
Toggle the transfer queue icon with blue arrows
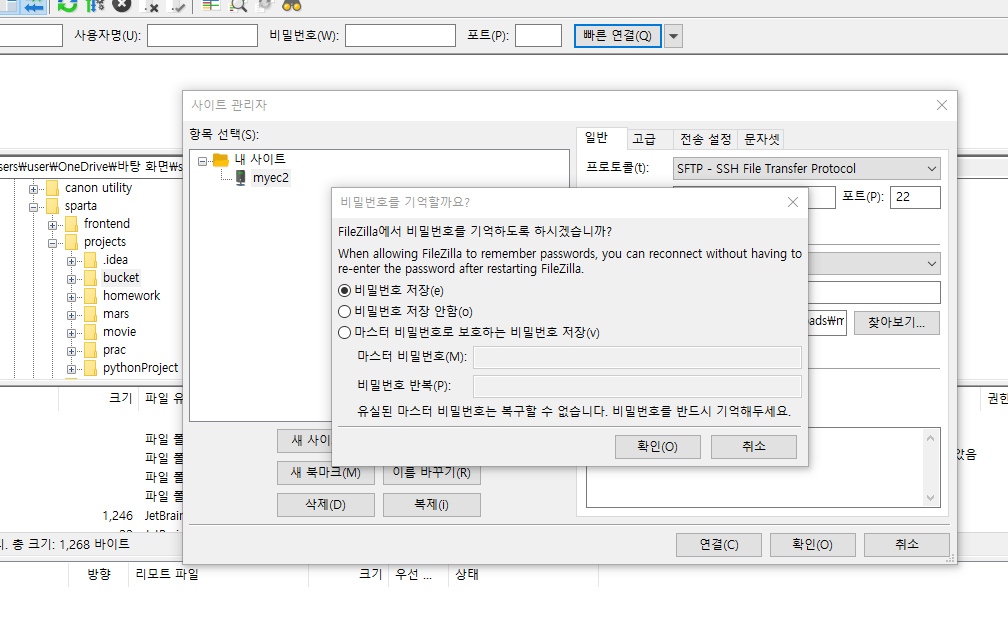point(33,5)
